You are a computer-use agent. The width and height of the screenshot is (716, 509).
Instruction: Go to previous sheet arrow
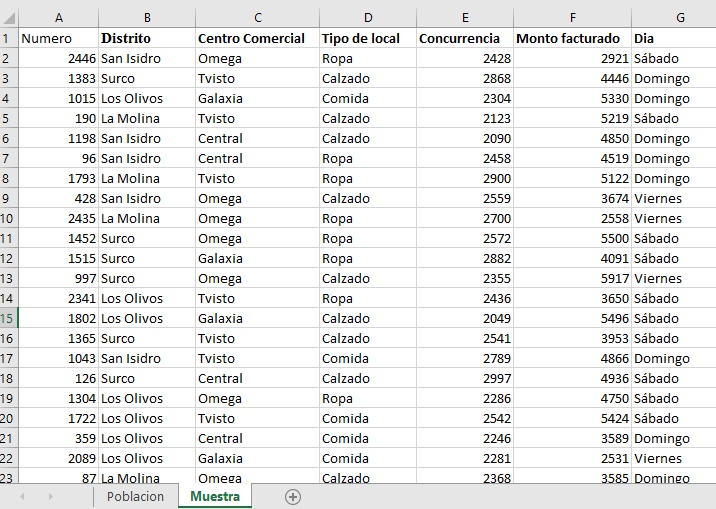(22, 496)
